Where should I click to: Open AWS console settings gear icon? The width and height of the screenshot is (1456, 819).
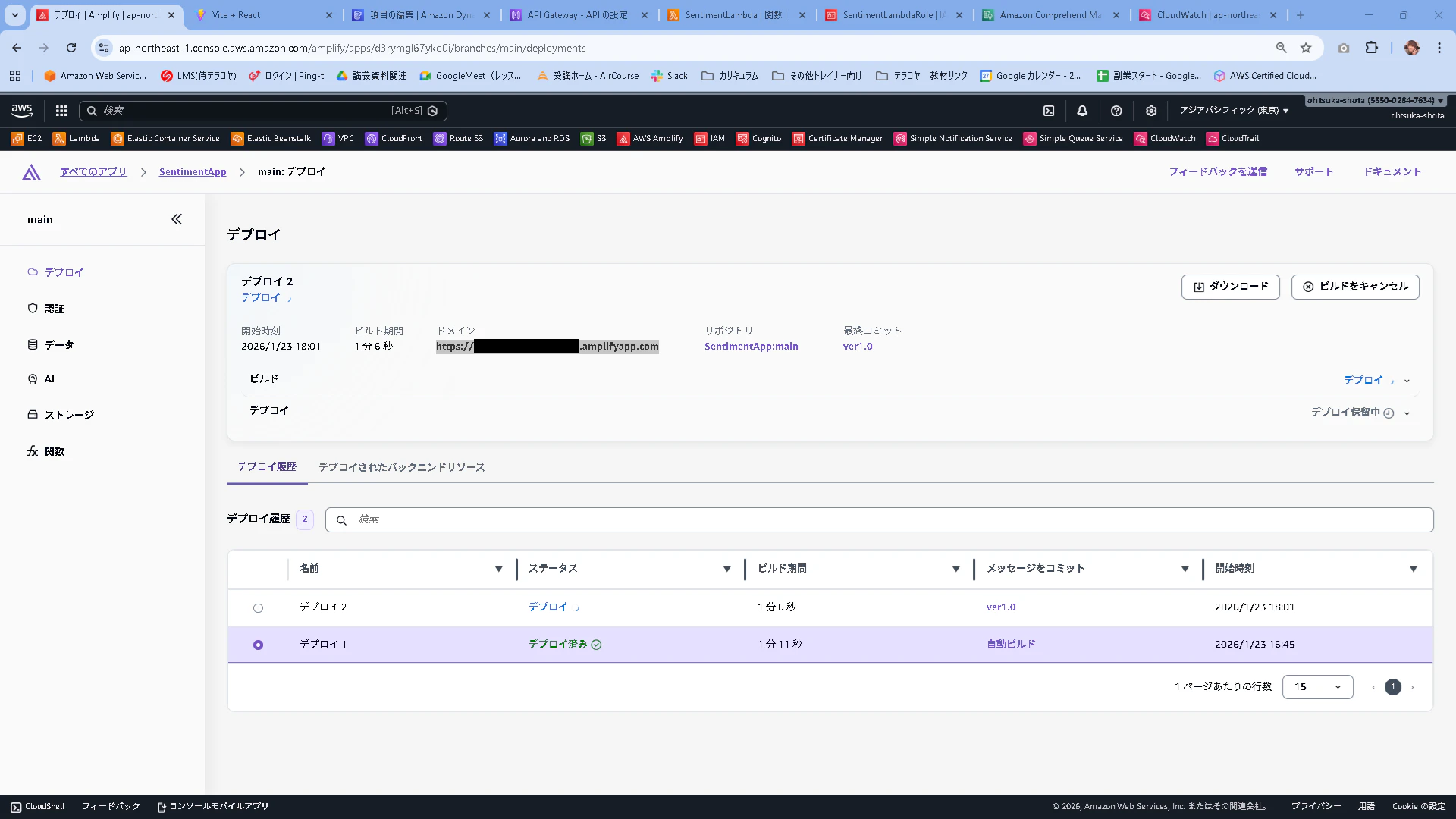(1151, 111)
